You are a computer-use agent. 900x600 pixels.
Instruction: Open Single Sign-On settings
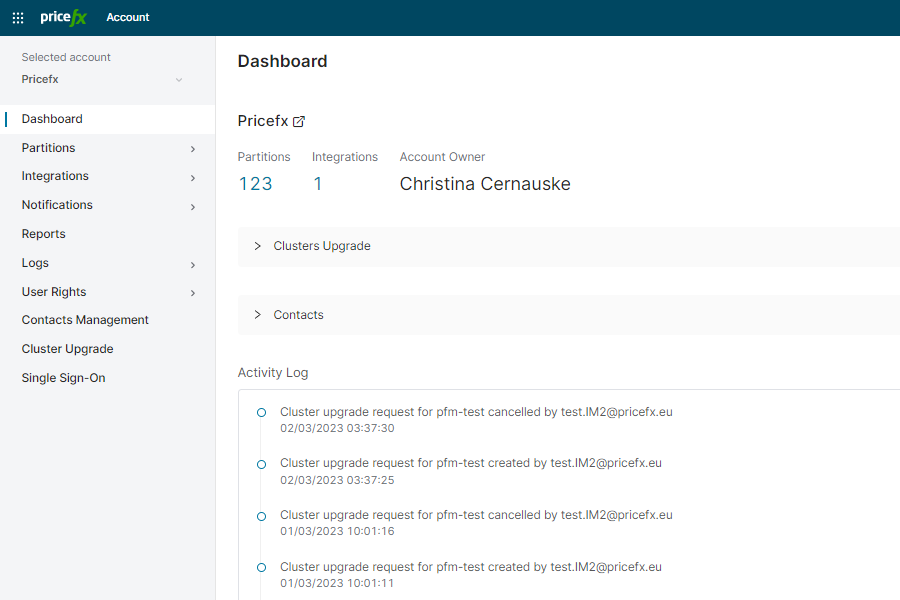click(62, 377)
